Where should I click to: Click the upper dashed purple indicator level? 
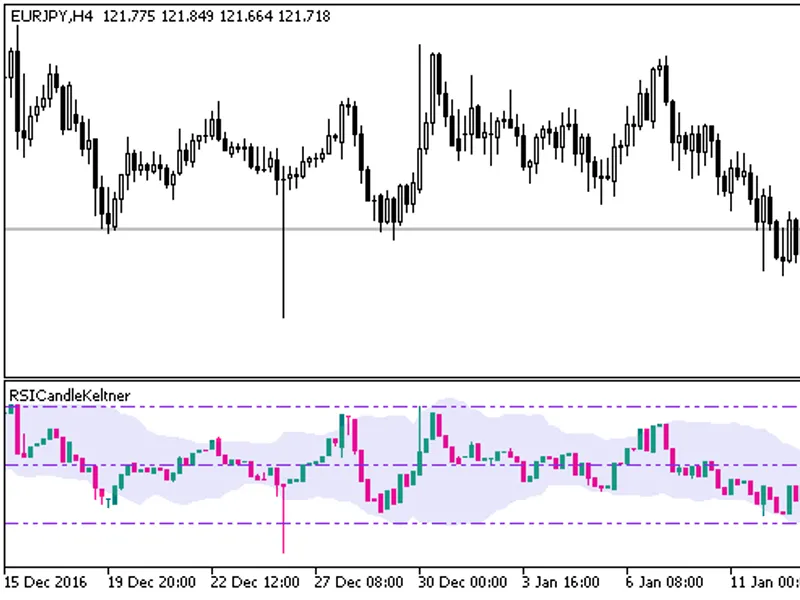pos(402,407)
